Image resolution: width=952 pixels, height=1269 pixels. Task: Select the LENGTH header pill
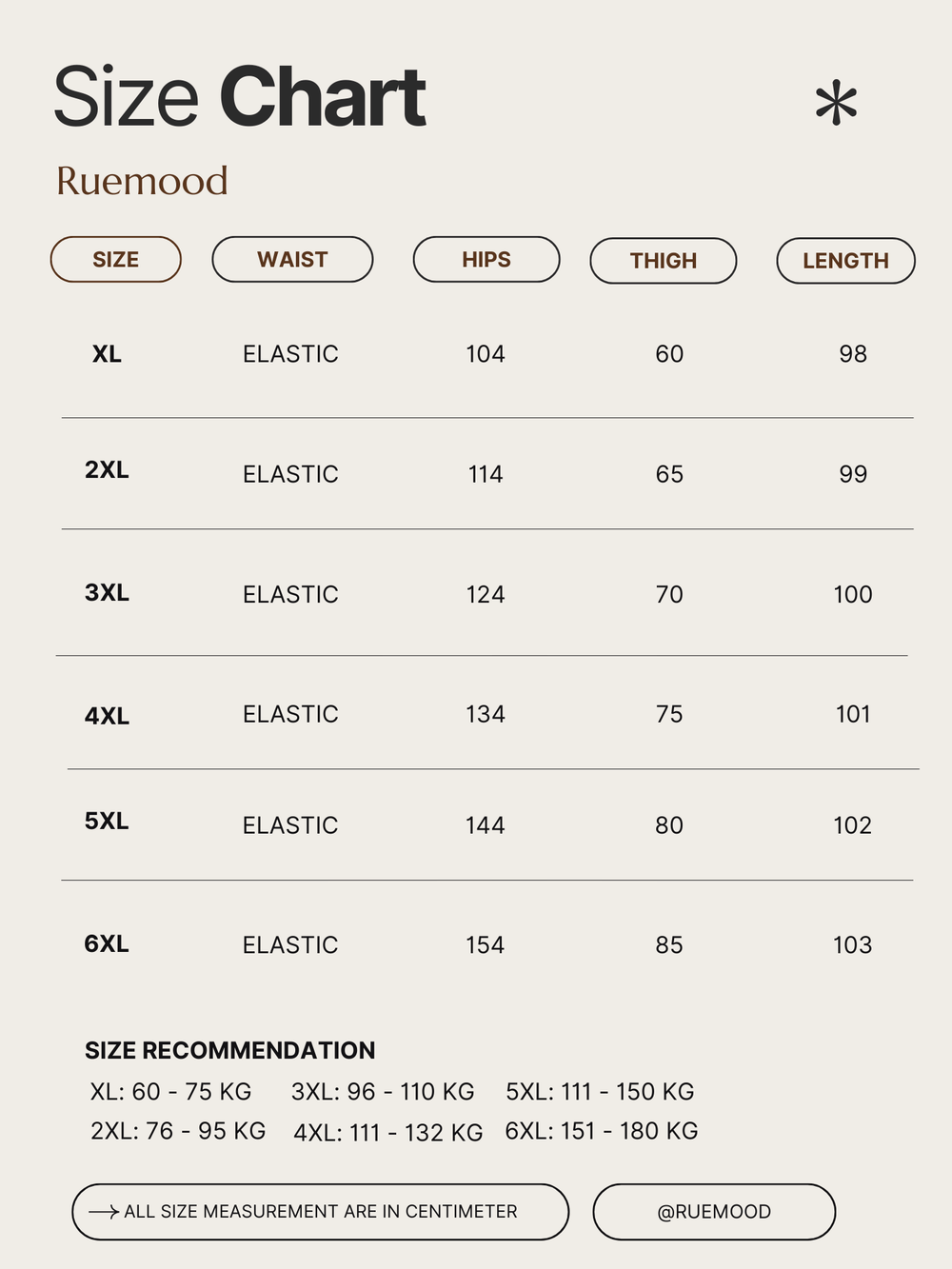[x=845, y=261]
